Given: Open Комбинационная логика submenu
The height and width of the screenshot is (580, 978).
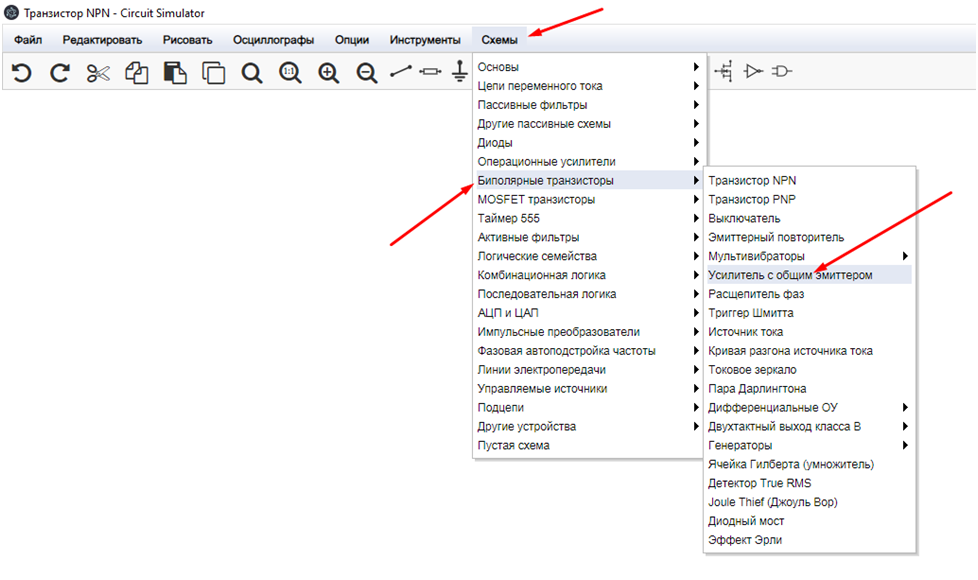Looking at the screenshot, I should click(588, 275).
